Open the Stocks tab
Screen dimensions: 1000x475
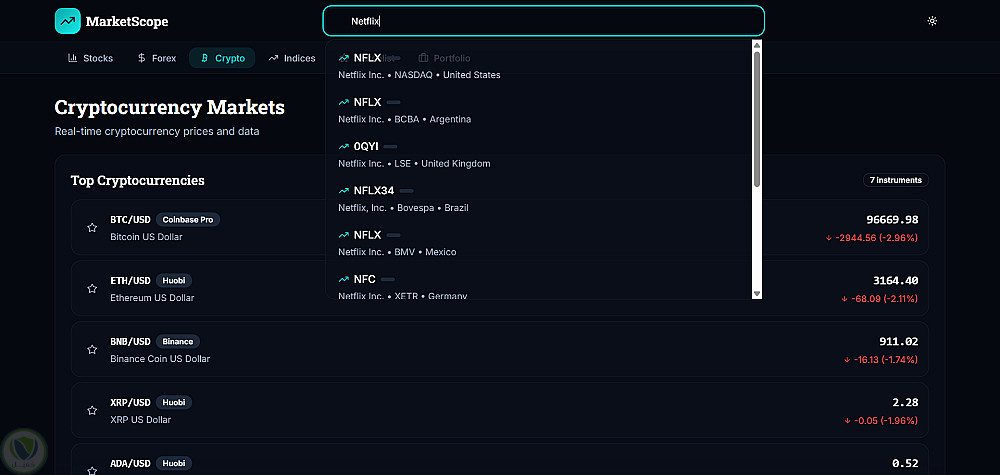tap(90, 58)
